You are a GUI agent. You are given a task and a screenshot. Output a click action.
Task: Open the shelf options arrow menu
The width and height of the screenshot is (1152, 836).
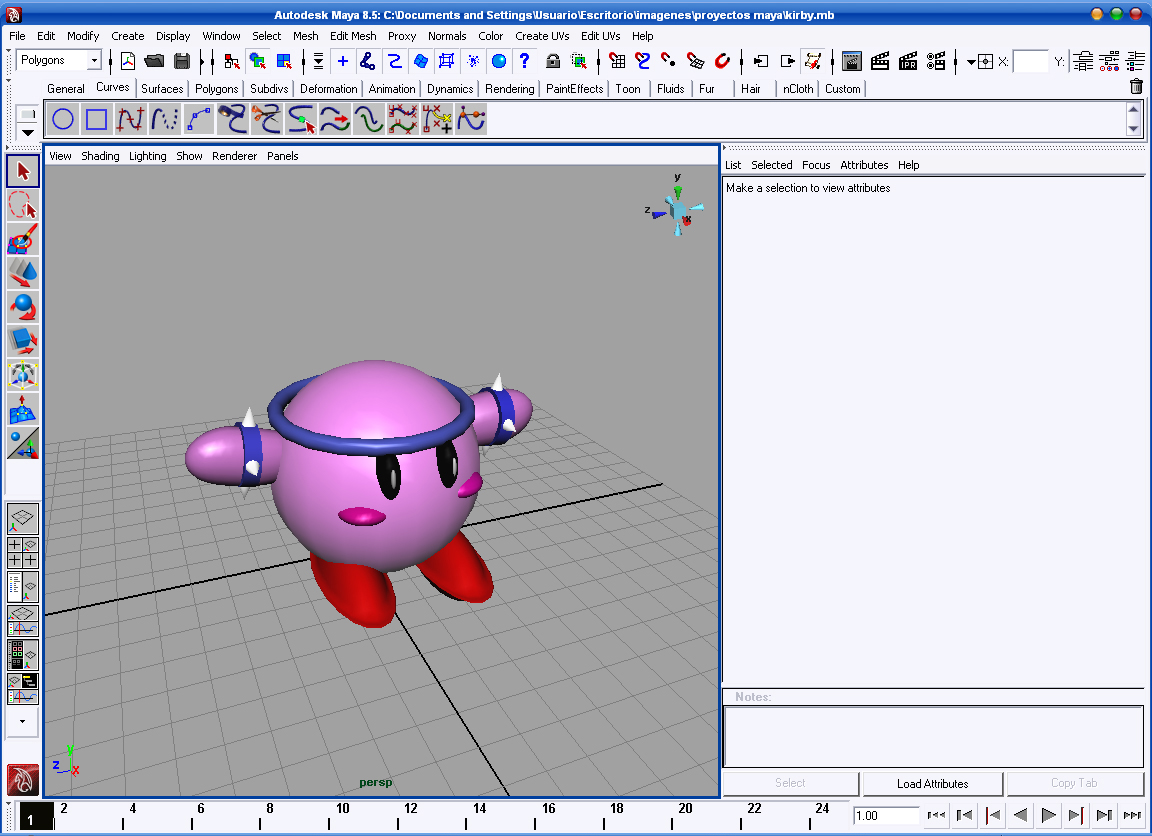click(27, 133)
